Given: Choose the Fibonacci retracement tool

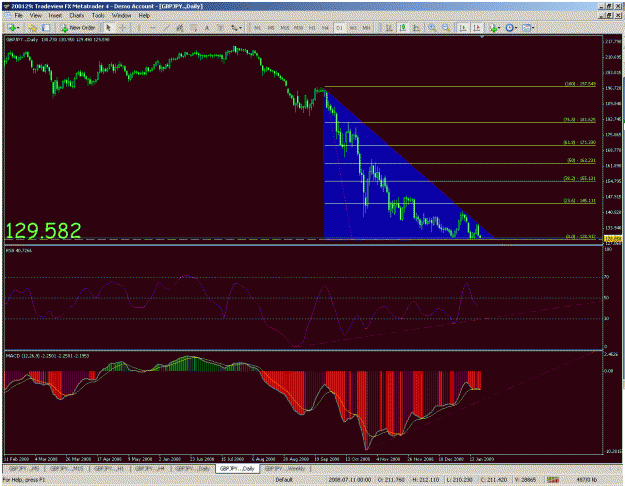Looking at the screenshot, I should 193,28.
